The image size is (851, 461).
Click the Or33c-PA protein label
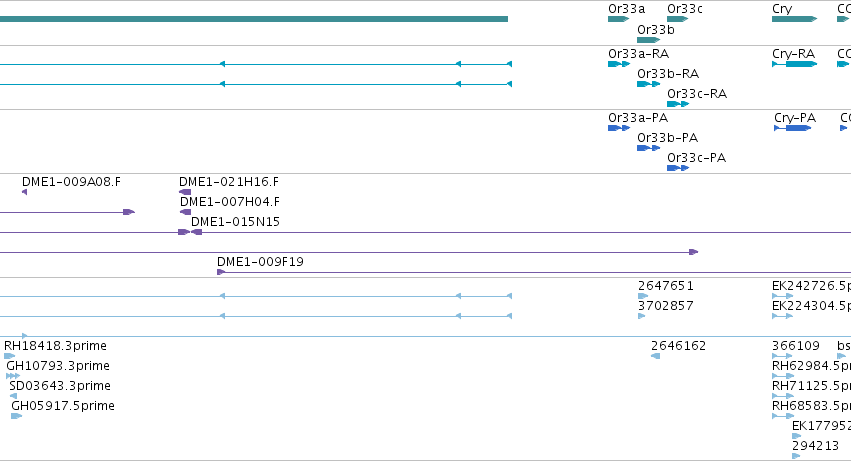[x=696, y=158]
